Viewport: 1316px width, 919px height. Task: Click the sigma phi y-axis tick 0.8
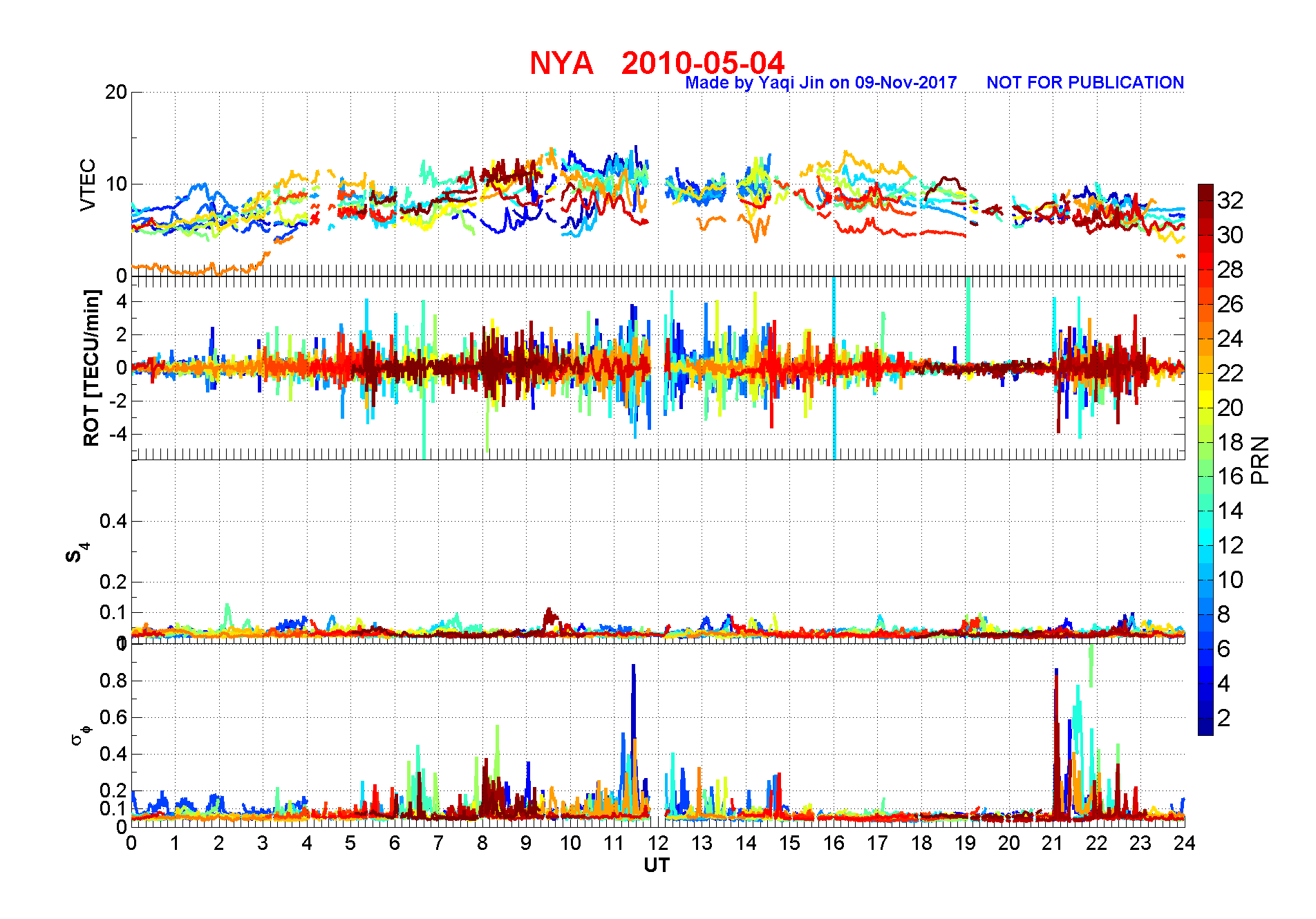[x=113, y=681]
